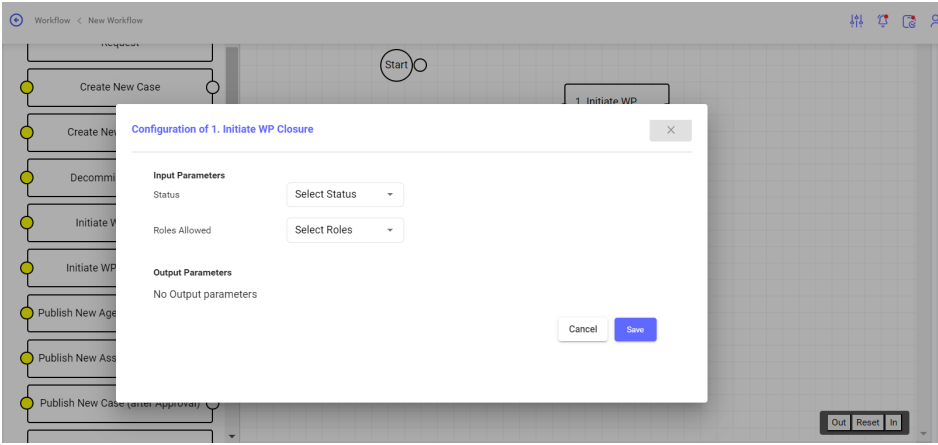Click the Output Parameters heading
The width and height of the screenshot is (938, 445).
pos(193,273)
